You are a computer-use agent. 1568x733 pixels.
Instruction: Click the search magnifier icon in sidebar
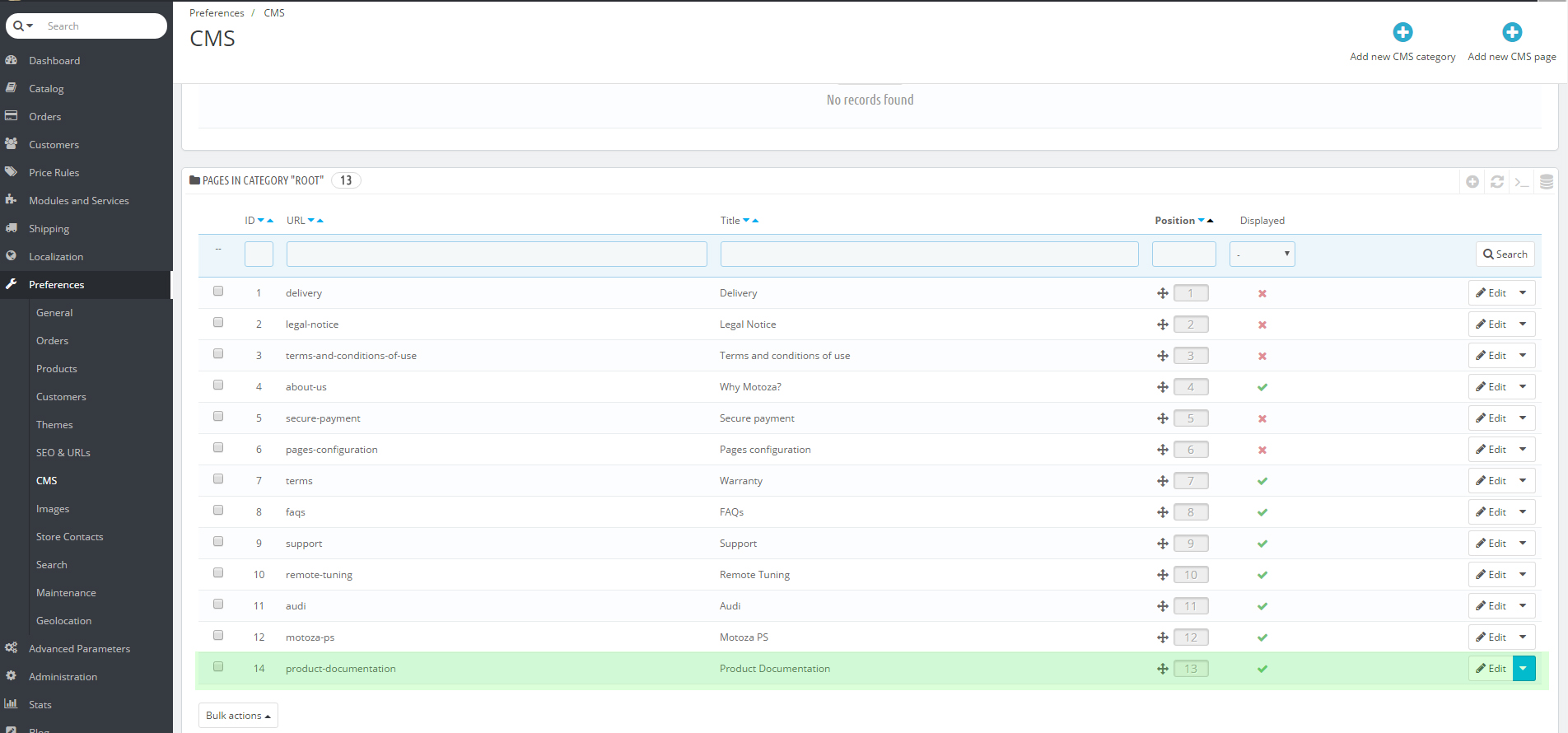18,26
